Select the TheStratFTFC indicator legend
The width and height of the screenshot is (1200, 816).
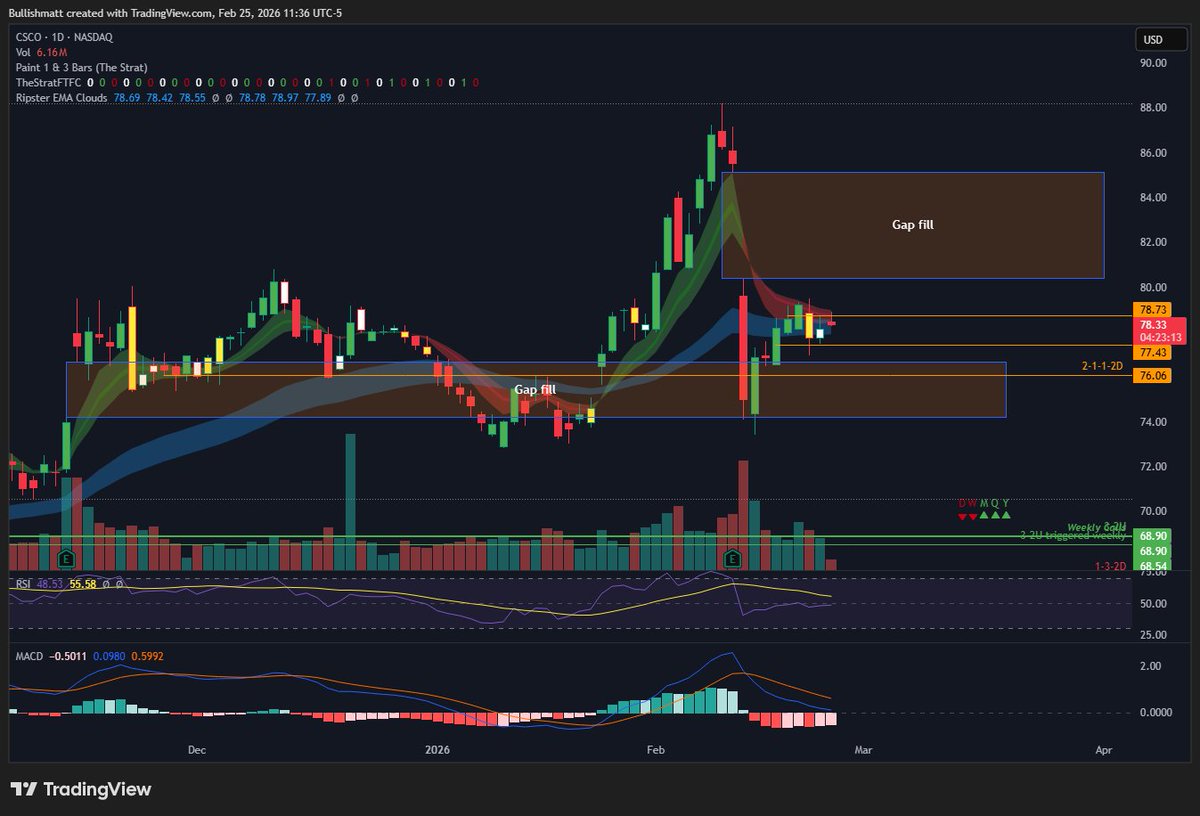click(248, 83)
